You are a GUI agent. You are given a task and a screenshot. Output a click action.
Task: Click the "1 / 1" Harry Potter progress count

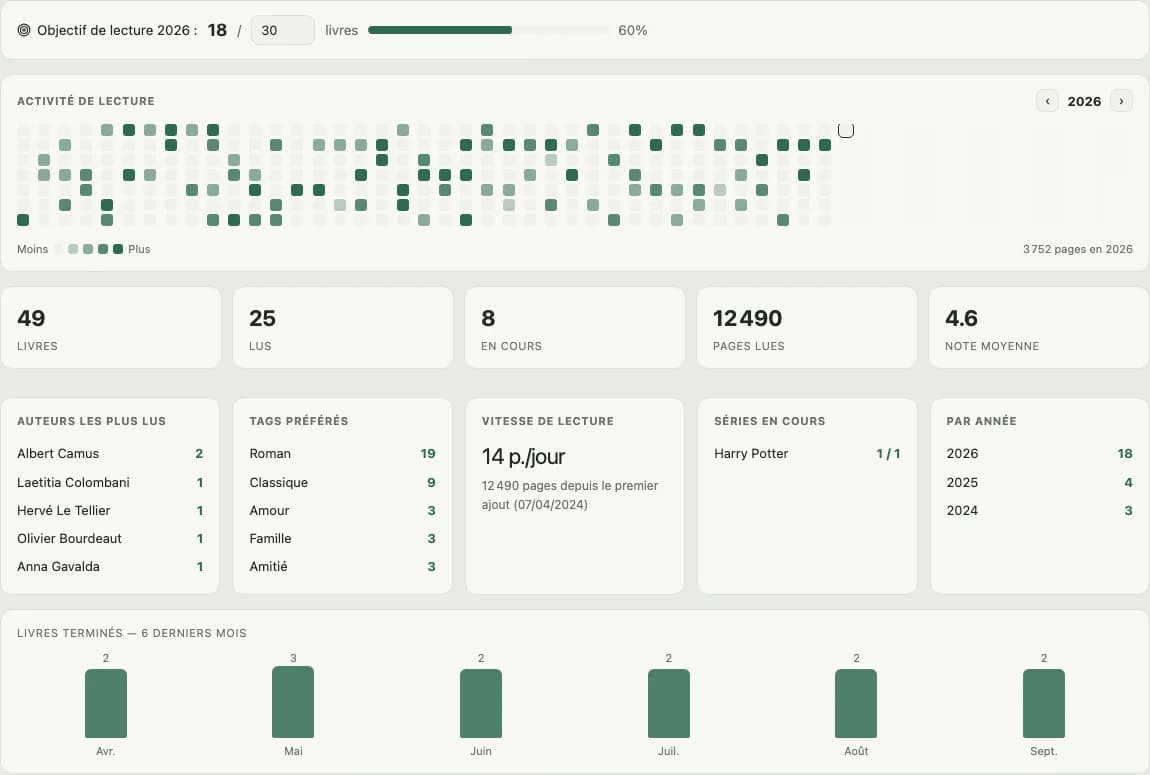point(888,454)
